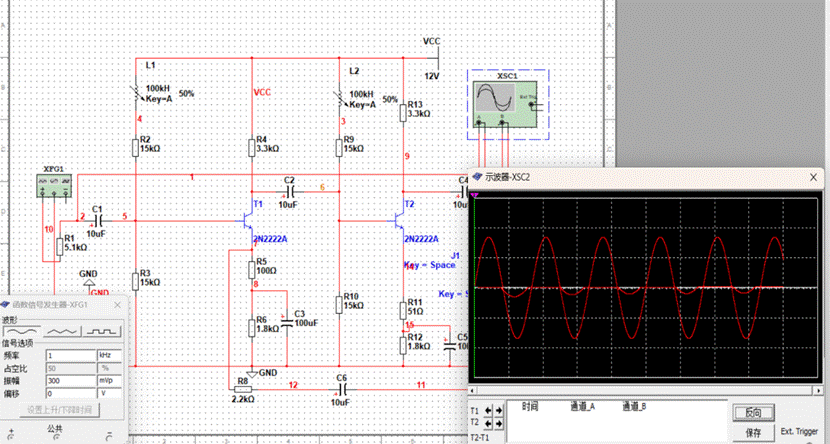Click the R5 100Ω resistor label

click(266, 266)
